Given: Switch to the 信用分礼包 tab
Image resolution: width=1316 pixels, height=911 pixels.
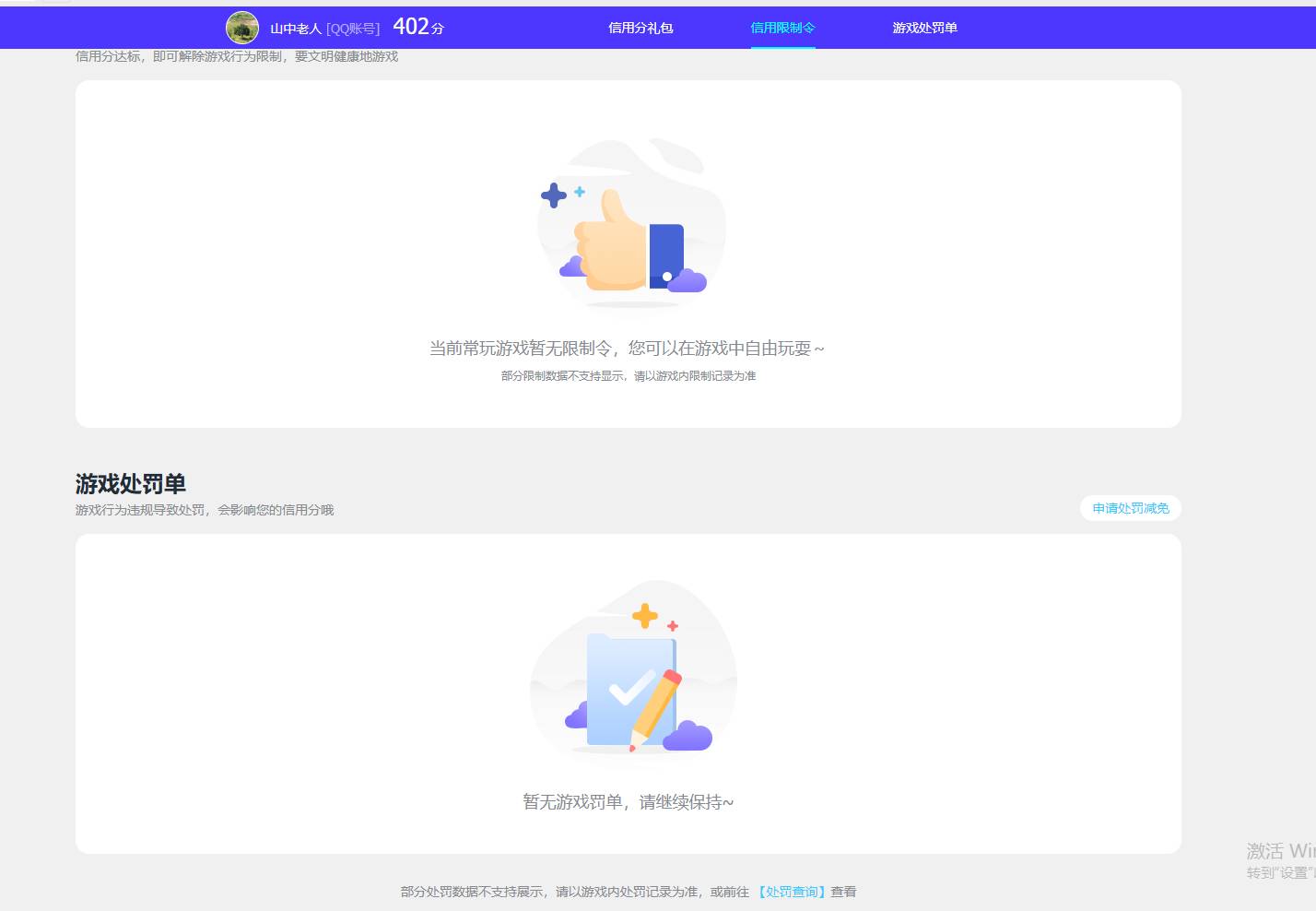Looking at the screenshot, I should [x=640, y=28].
